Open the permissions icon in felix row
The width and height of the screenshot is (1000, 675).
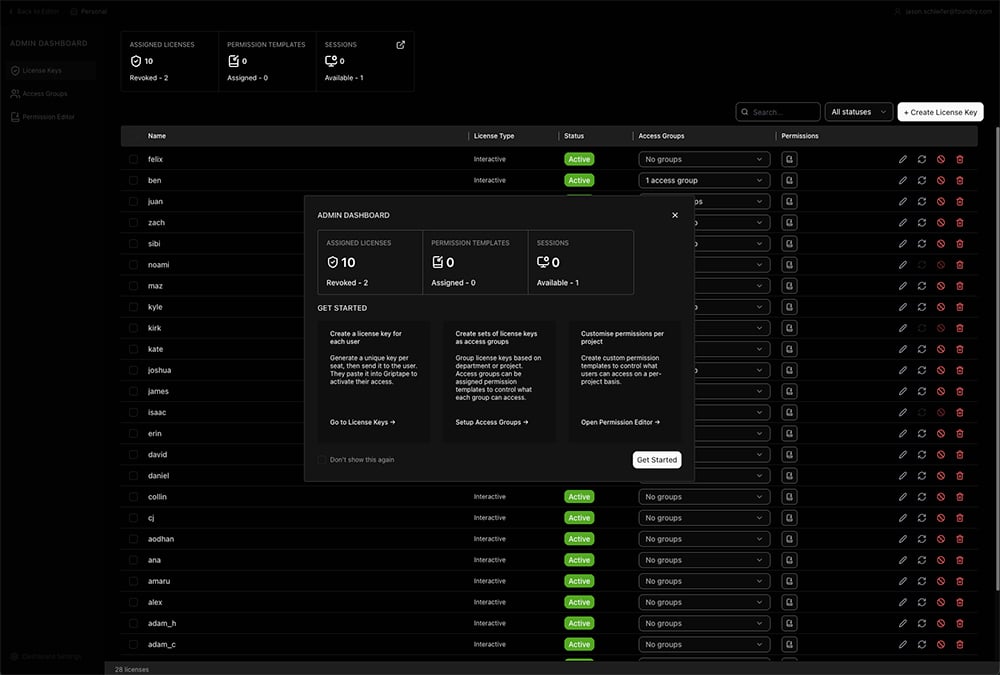(789, 159)
